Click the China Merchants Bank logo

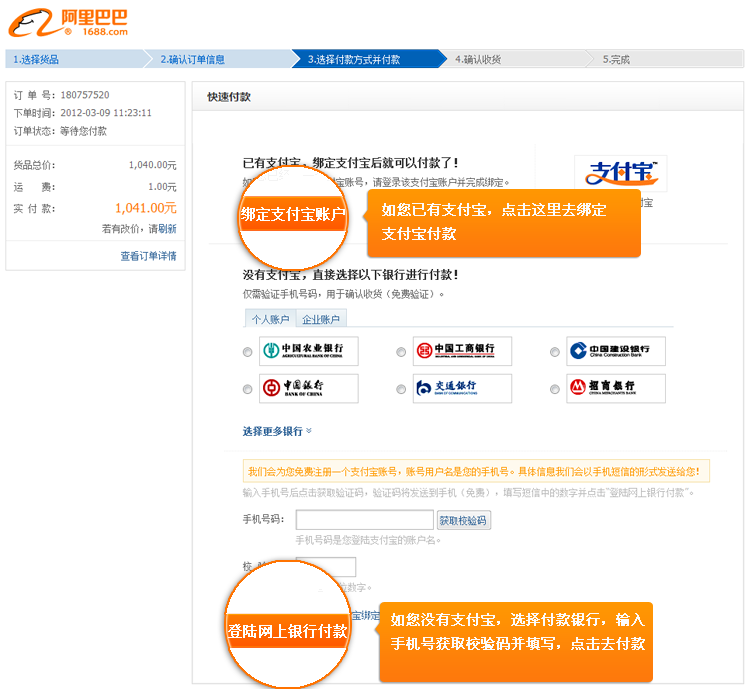pyautogui.click(x=616, y=388)
